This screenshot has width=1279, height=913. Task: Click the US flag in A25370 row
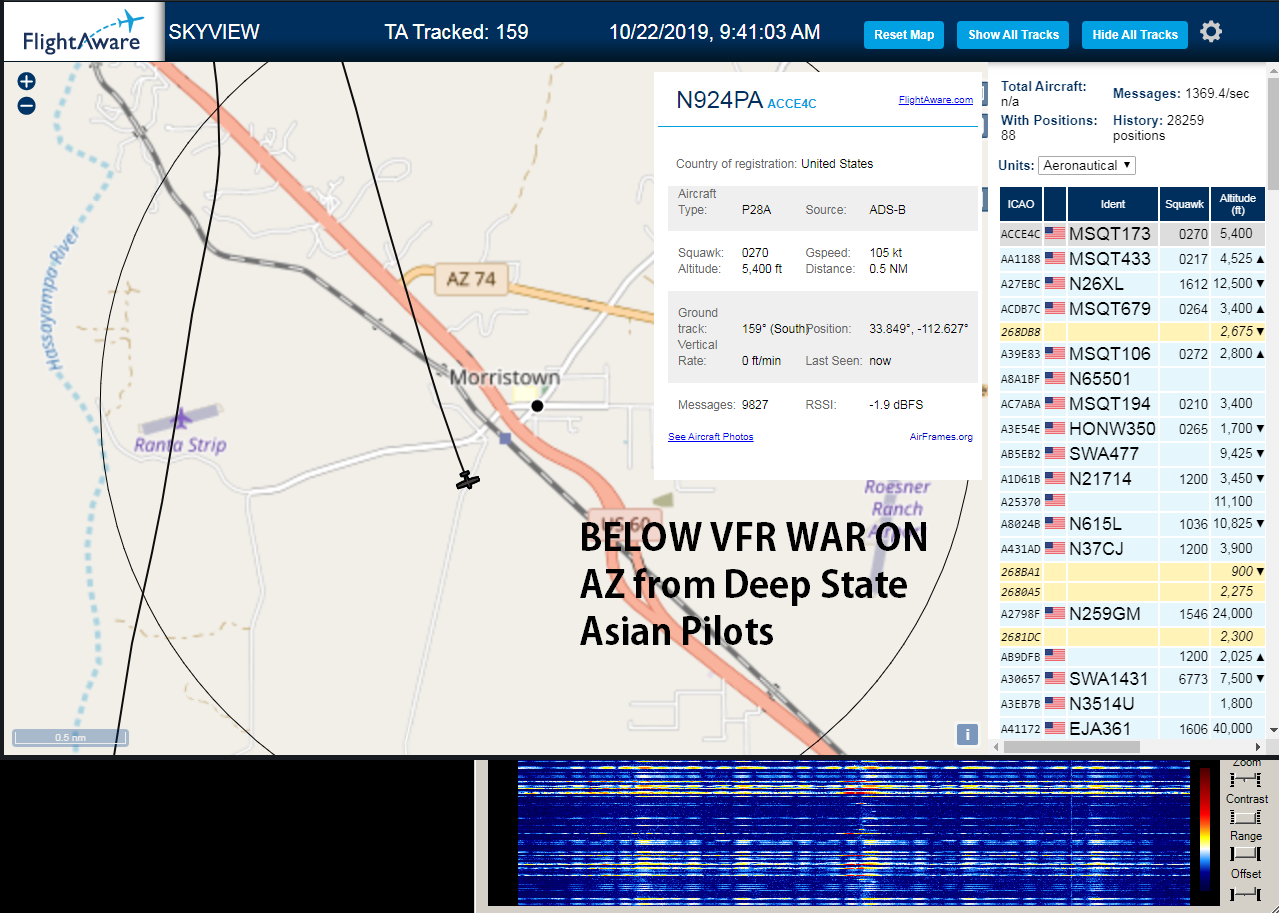click(x=1055, y=499)
